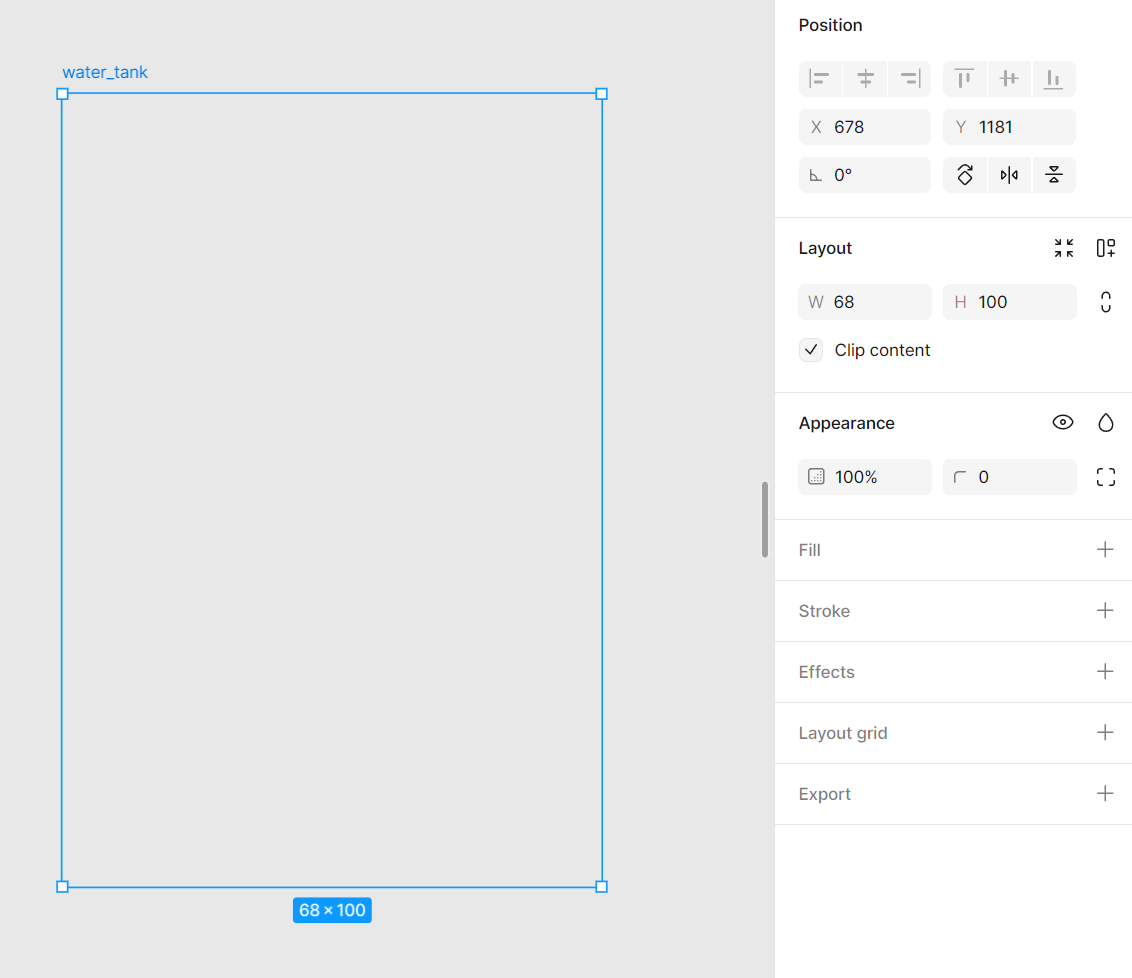
Task: Click the align left icon
Action: pos(820,79)
